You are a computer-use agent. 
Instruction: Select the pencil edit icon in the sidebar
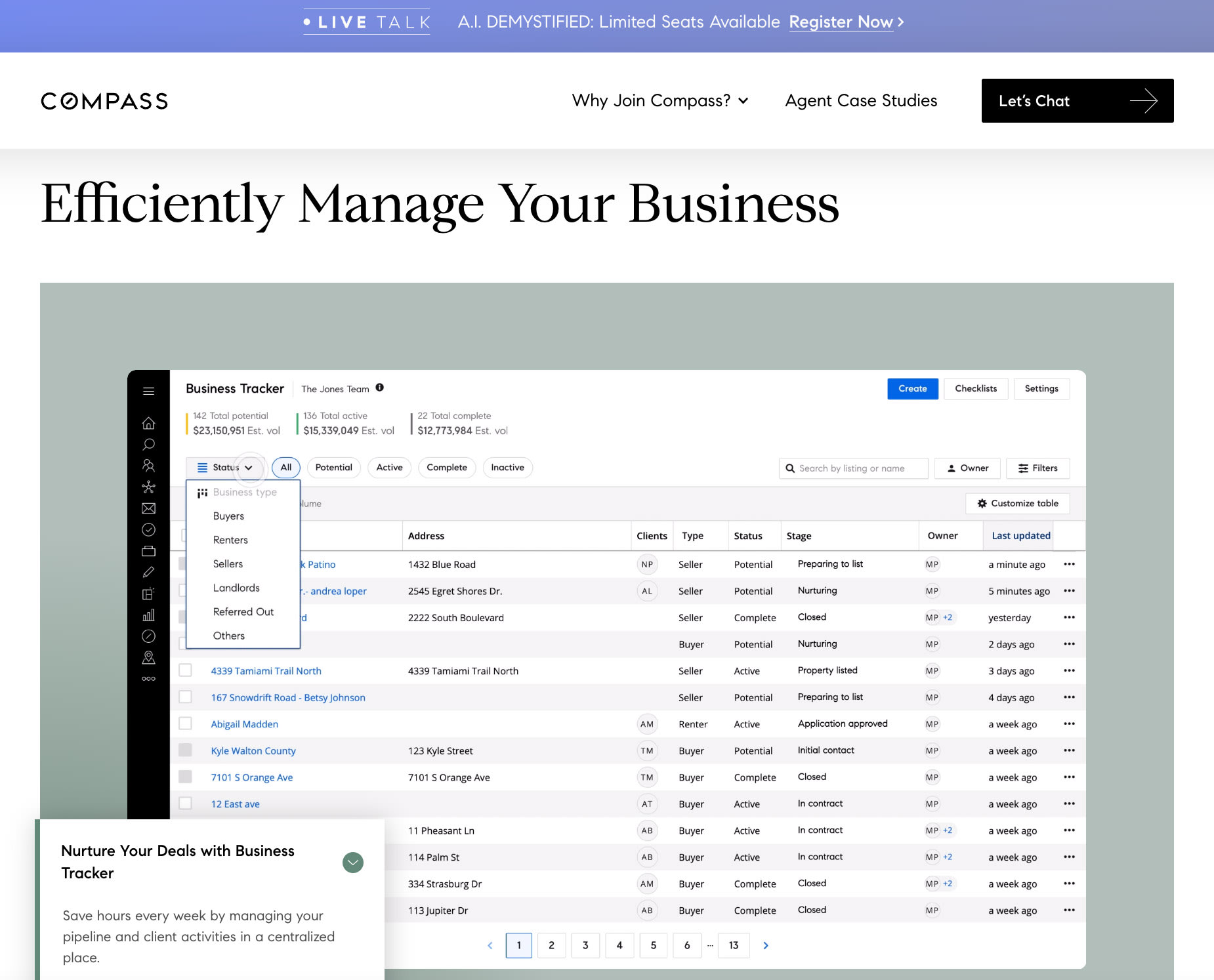click(149, 572)
